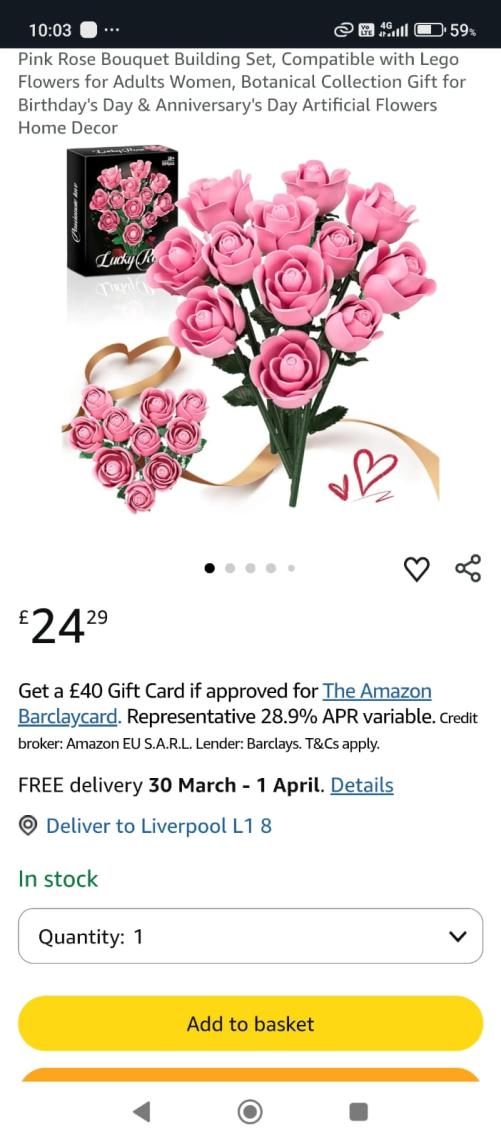Tap the Quantity dropdown chevron
Viewport: 501px width, 1142px height.
tap(457, 936)
